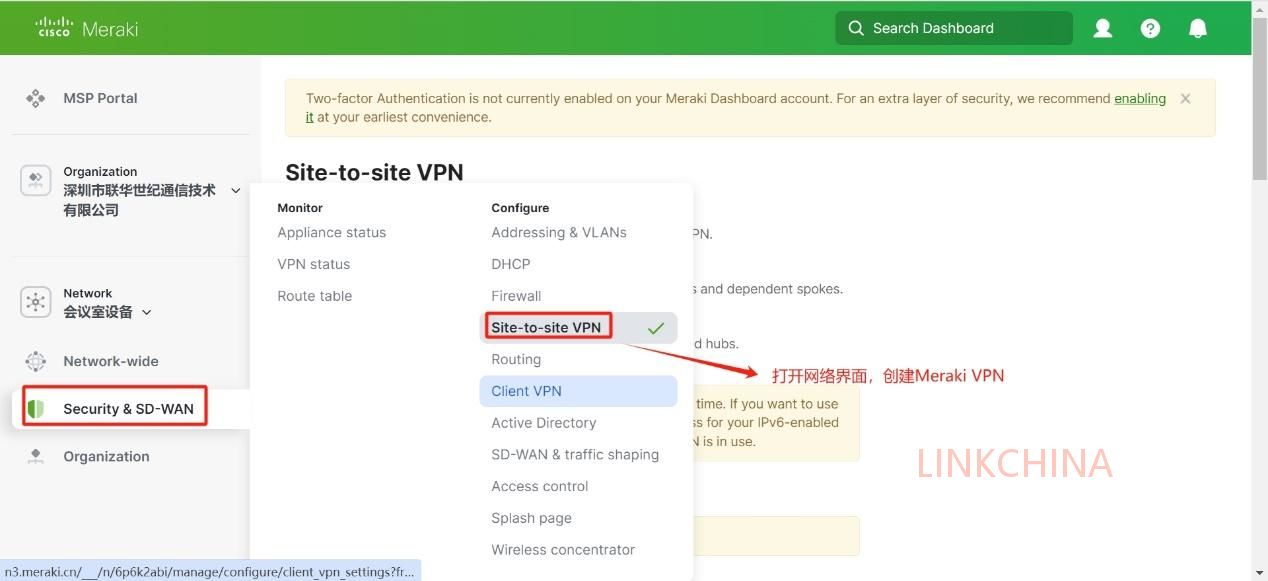
Task: Click the Network selector icon
Action: (x=36, y=302)
